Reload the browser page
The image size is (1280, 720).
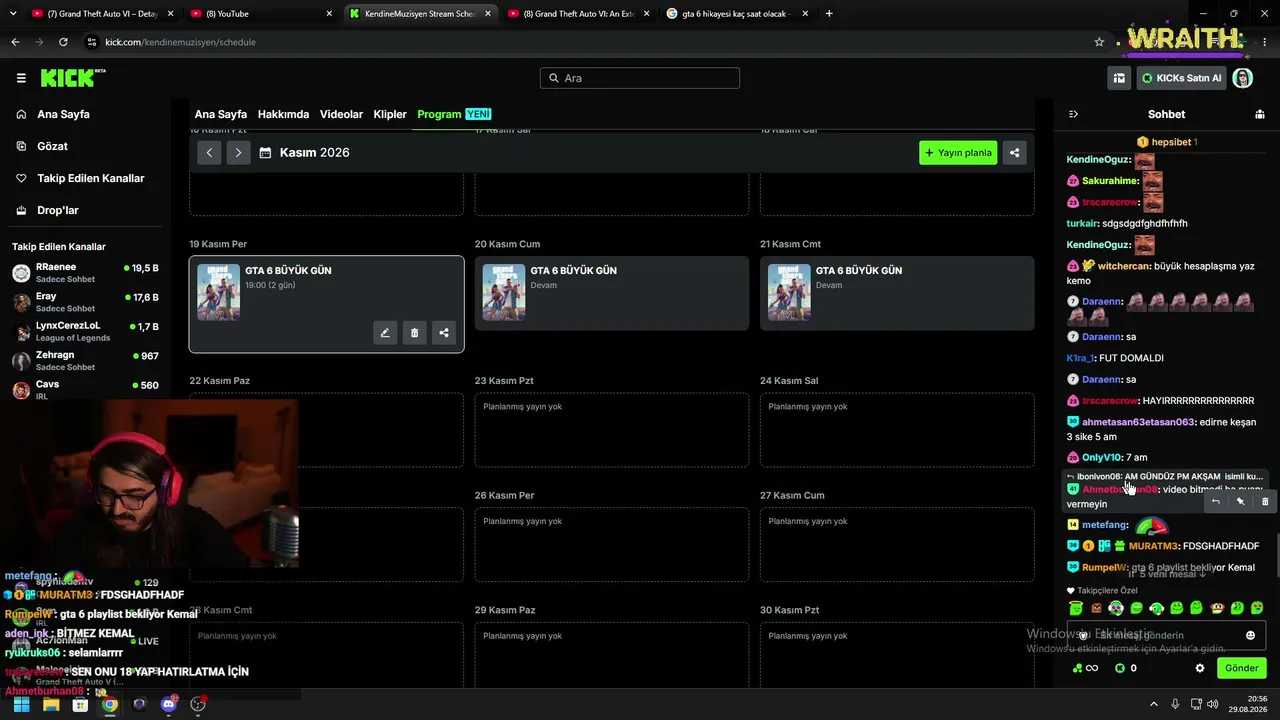pyautogui.click(x=63, y=42)
